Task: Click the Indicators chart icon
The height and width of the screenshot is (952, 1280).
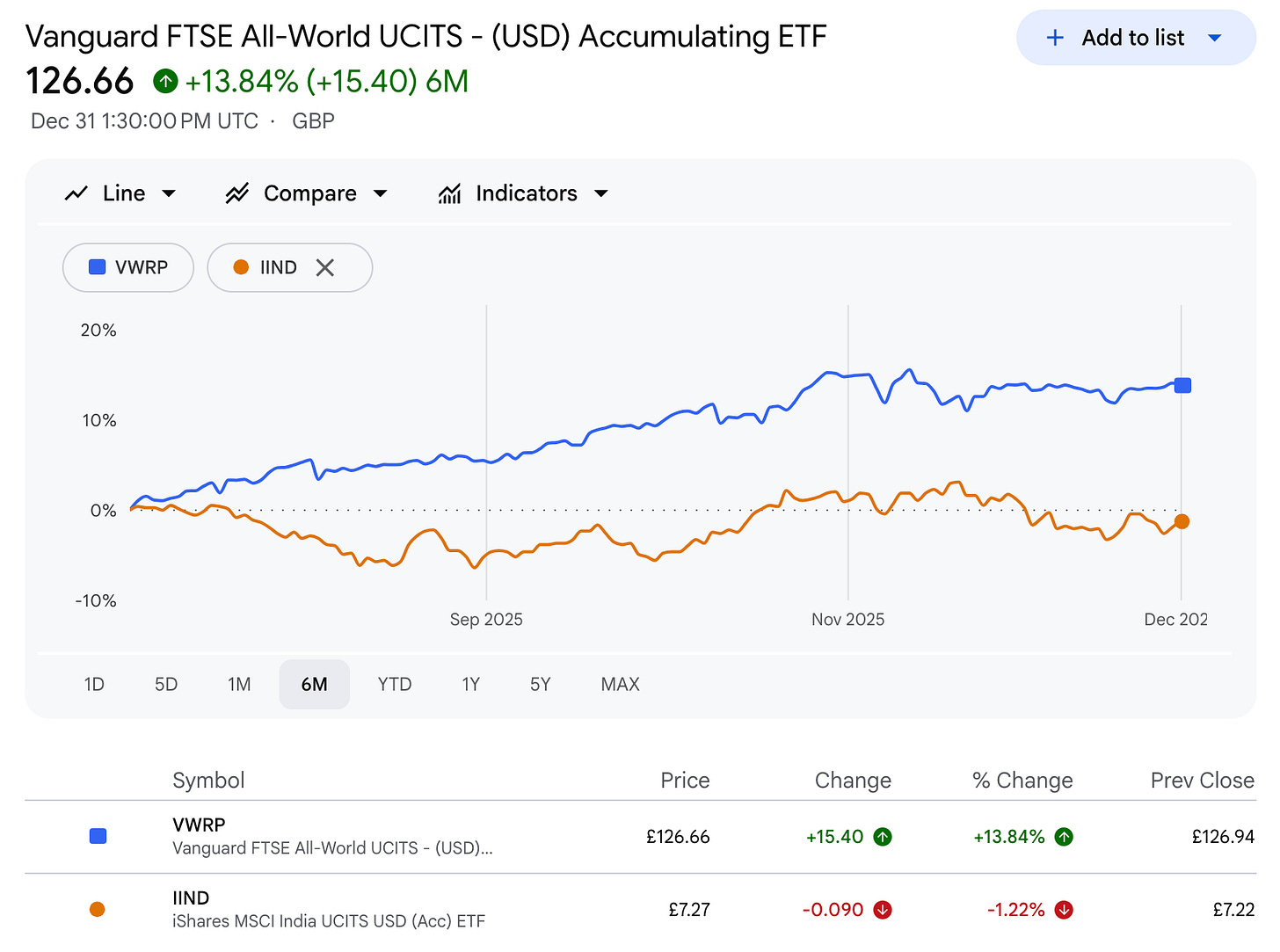Action: coord(449,193)
